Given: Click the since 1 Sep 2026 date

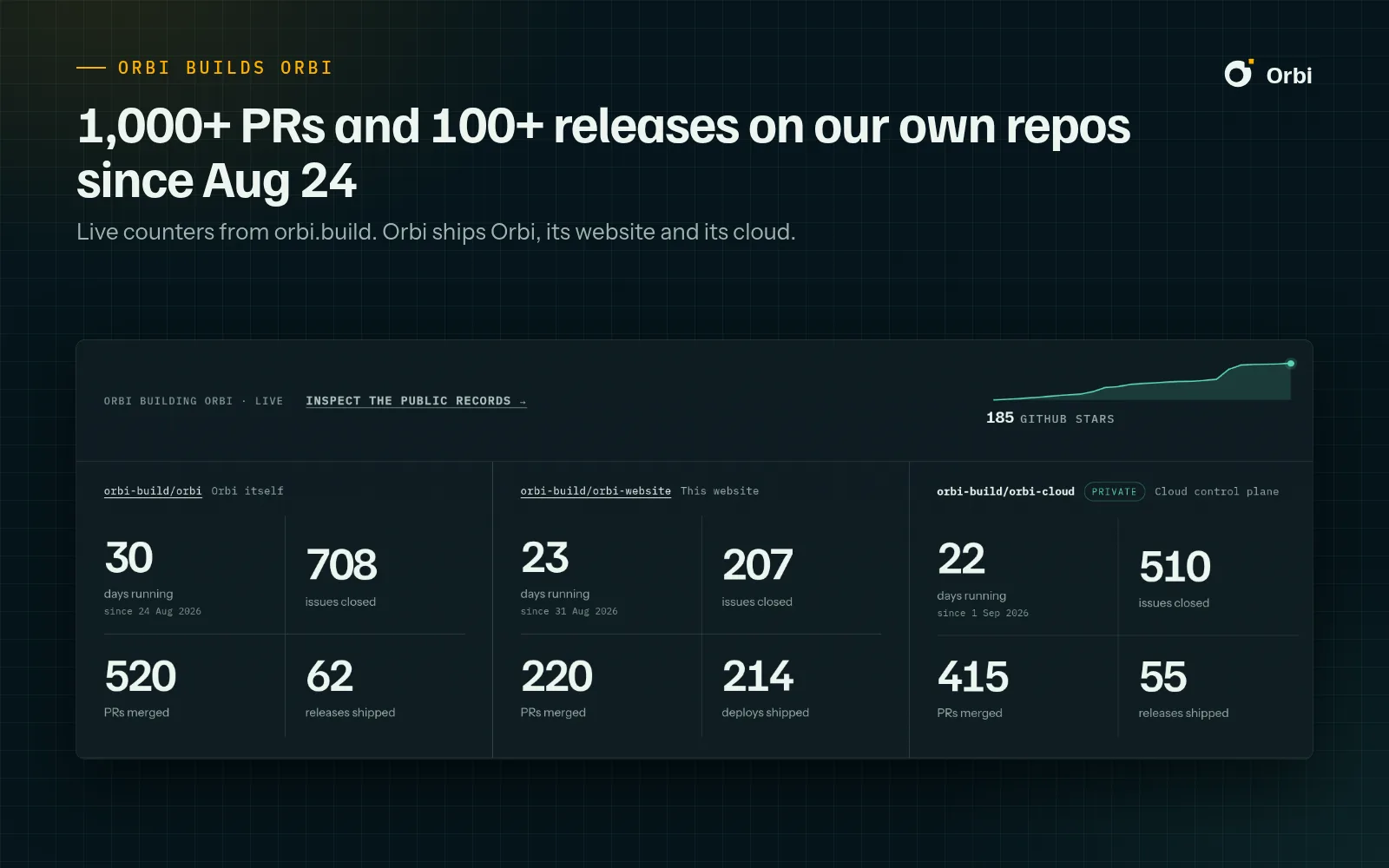Looking at the screenshot, I should pos(983,613).
